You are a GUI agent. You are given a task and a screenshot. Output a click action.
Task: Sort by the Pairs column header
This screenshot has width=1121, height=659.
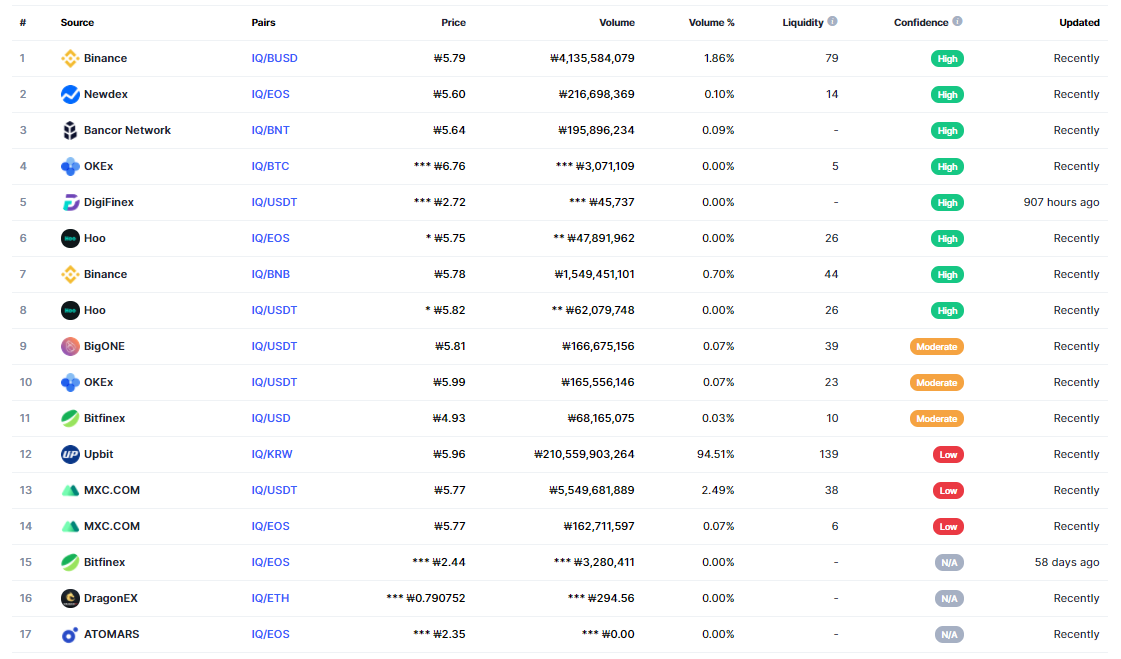coord(263,23)
